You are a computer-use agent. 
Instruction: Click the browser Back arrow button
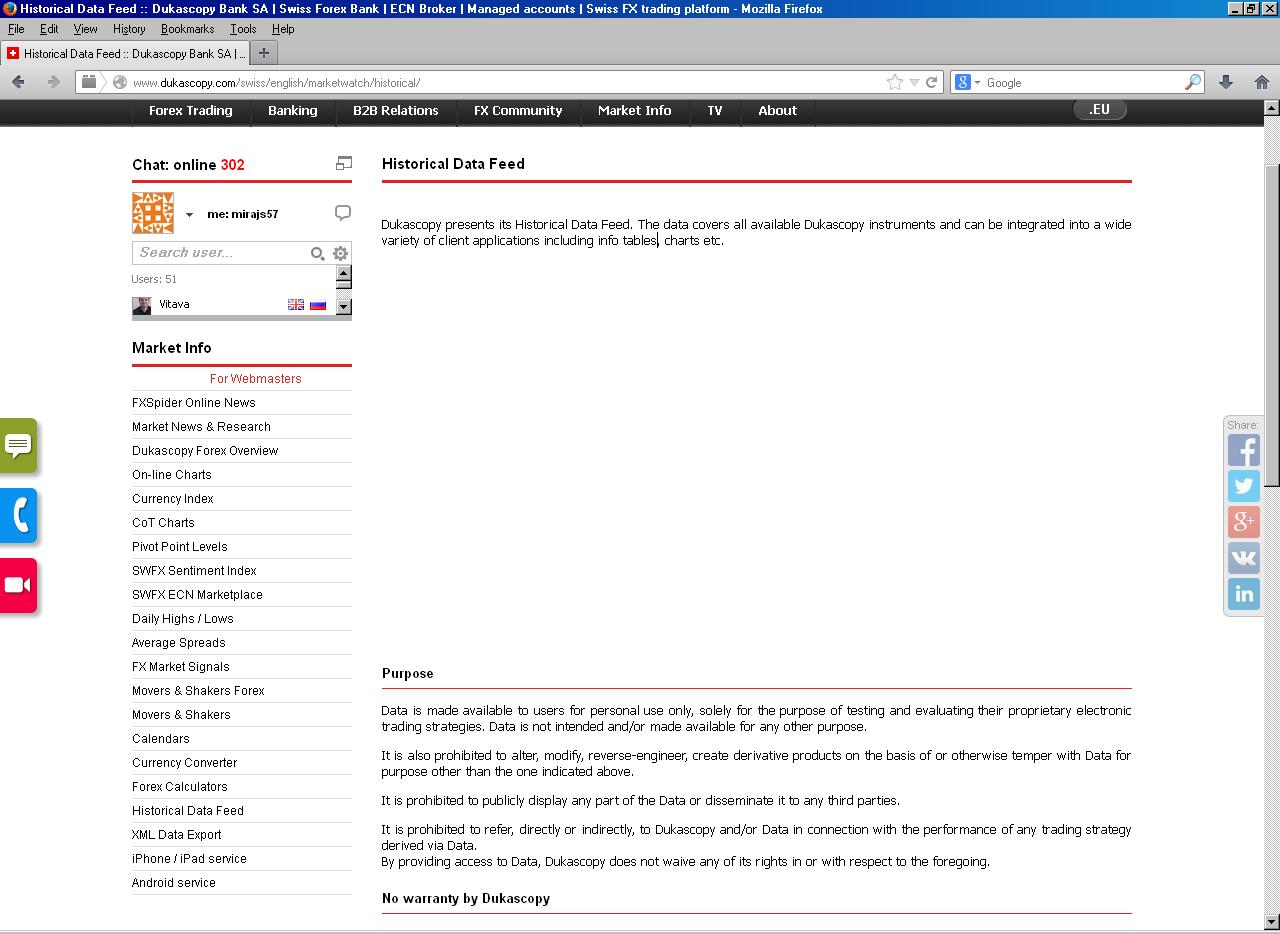[x=18, y=82]
